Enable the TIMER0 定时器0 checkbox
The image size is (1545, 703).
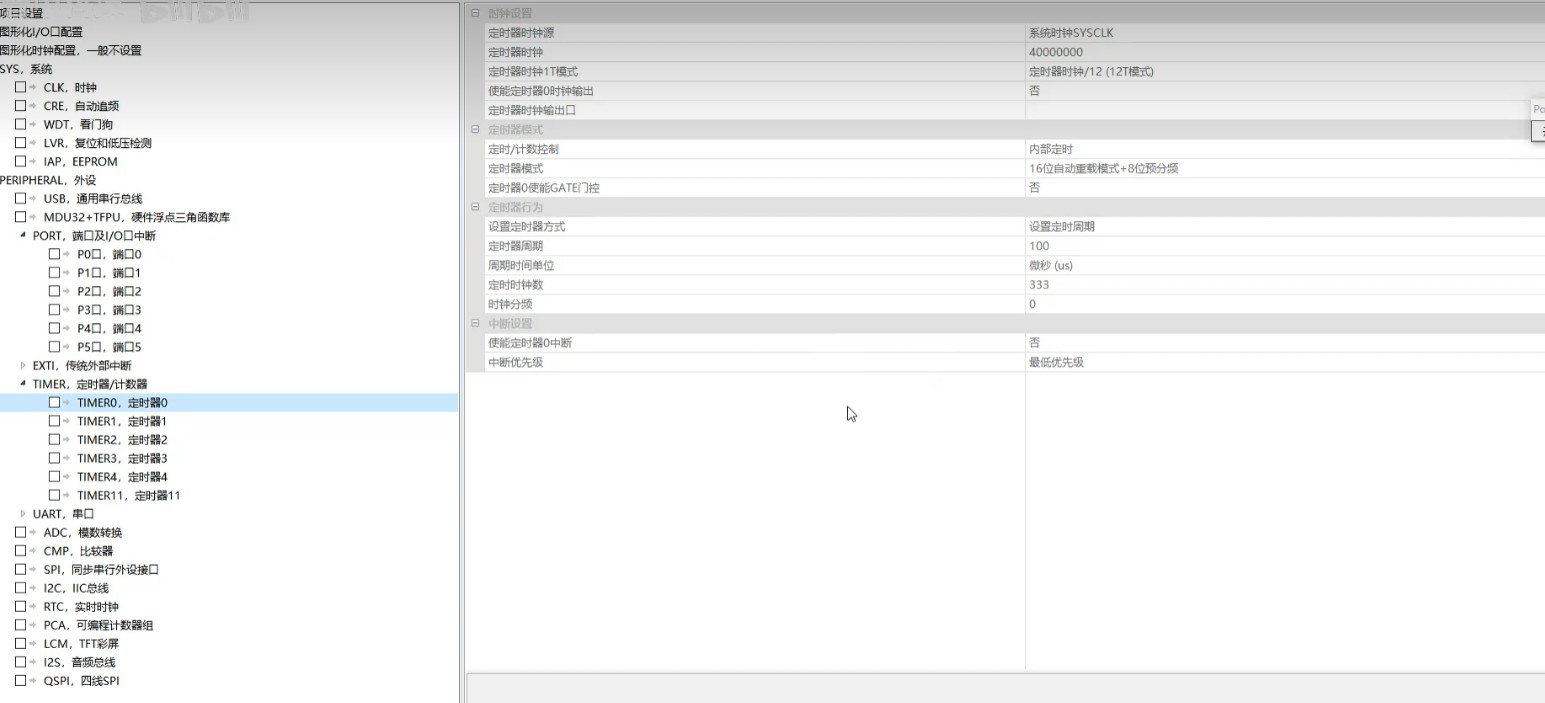[54, 403]
